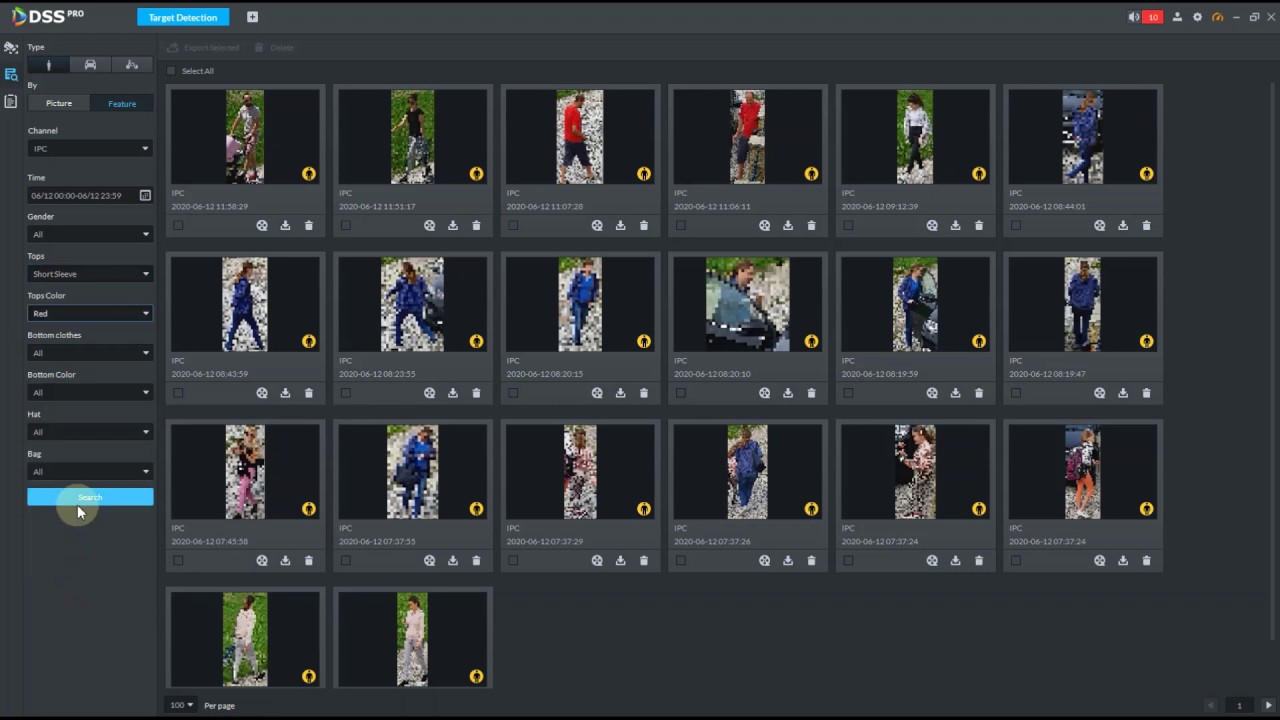Screen dimensions: 1280x720
Task: Delete the 07:37:24 result beside the 07:37:26 one
Action: click(x=979, y=561)
